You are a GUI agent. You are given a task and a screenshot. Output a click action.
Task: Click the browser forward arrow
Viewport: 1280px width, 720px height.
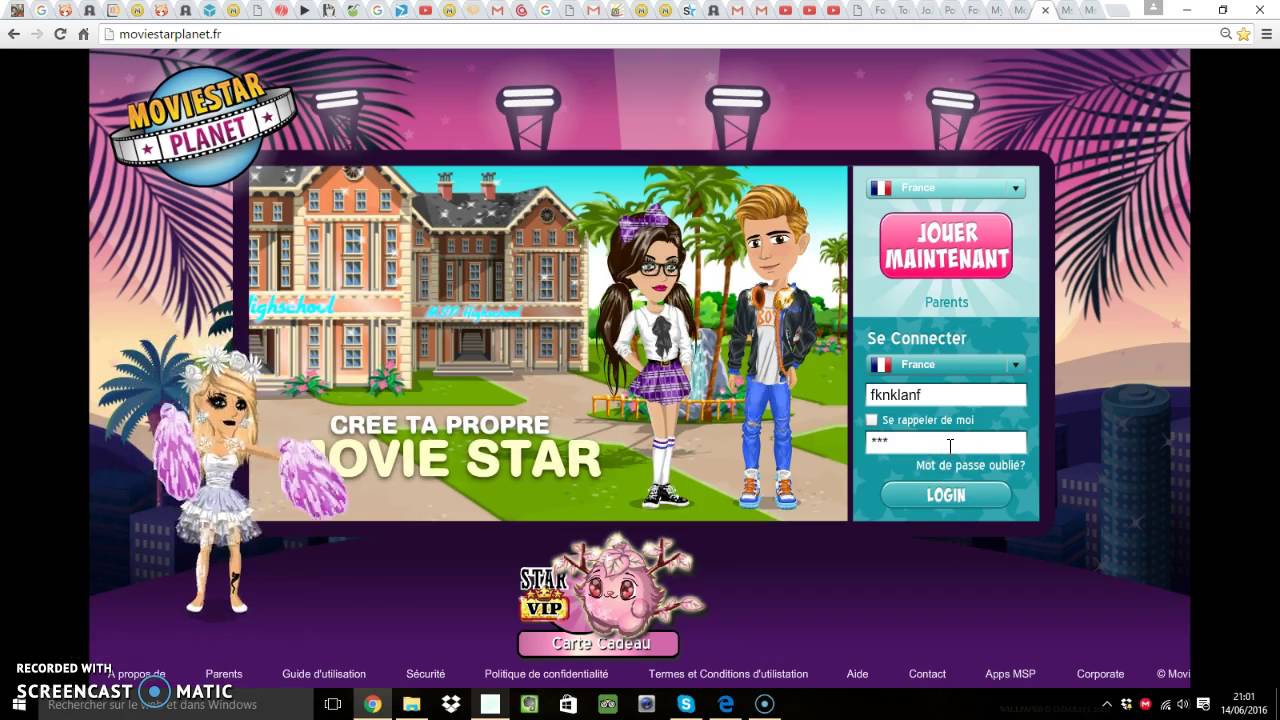37,34
